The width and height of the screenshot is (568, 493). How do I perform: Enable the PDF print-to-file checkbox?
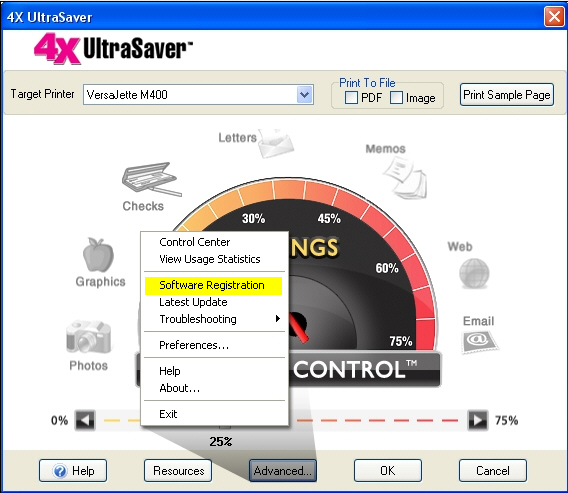[x=351, y=97]
